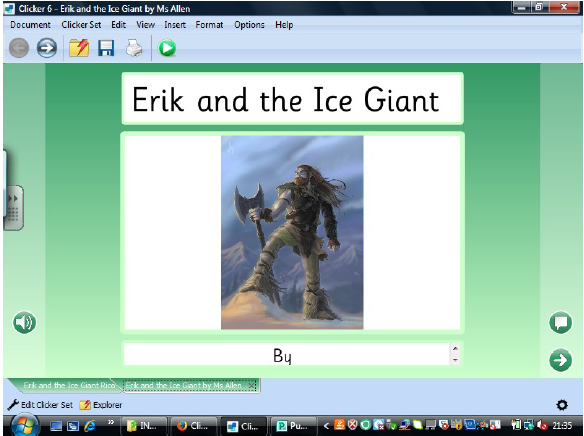
Task: Click the network tray icon beside the volume icon
Action: coord(529,426)
